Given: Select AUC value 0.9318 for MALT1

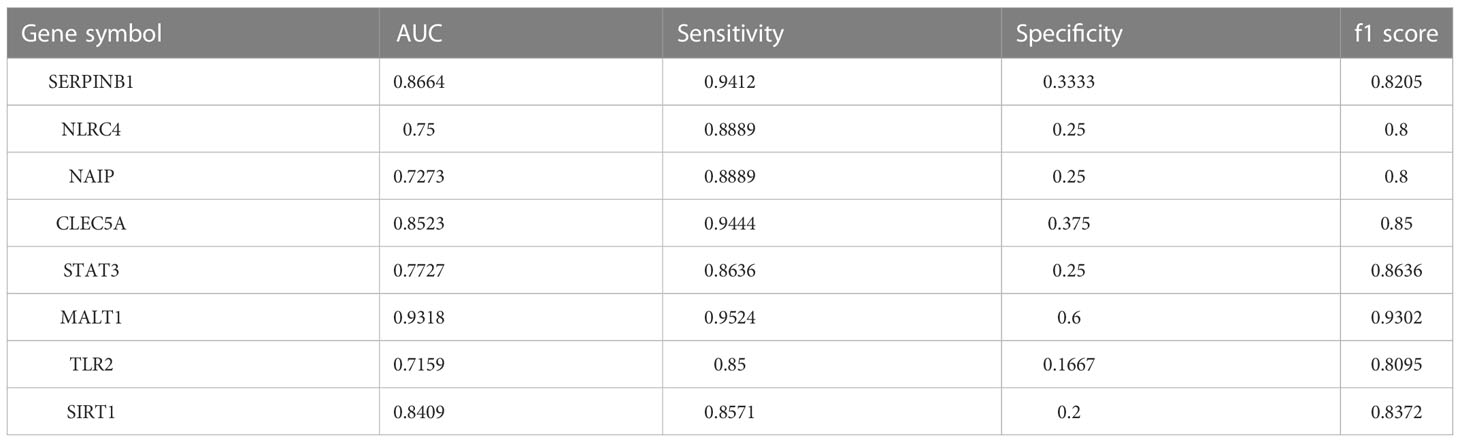Looking at the screenshot, I should [x=418, y=318].
